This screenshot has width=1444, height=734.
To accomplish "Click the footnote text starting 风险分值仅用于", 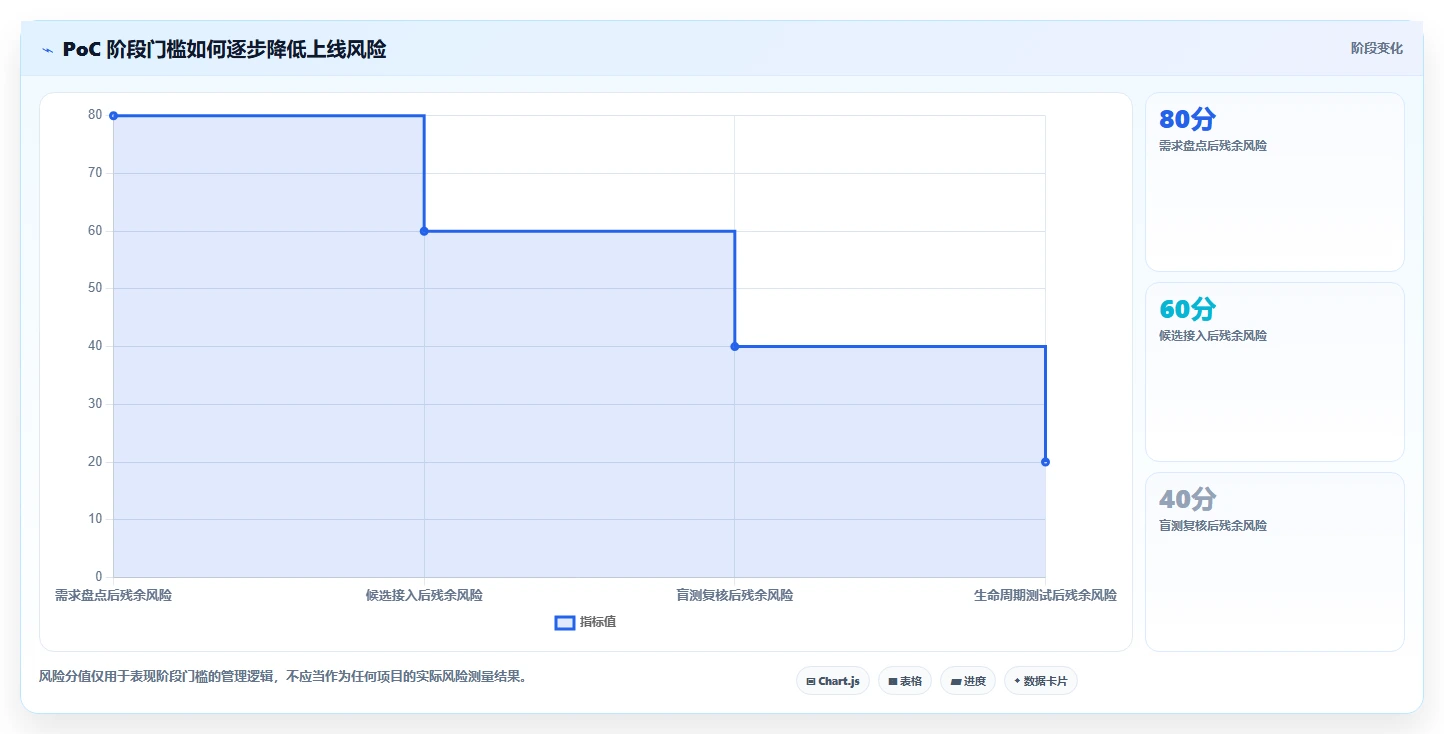I will [x=282, y=676].
